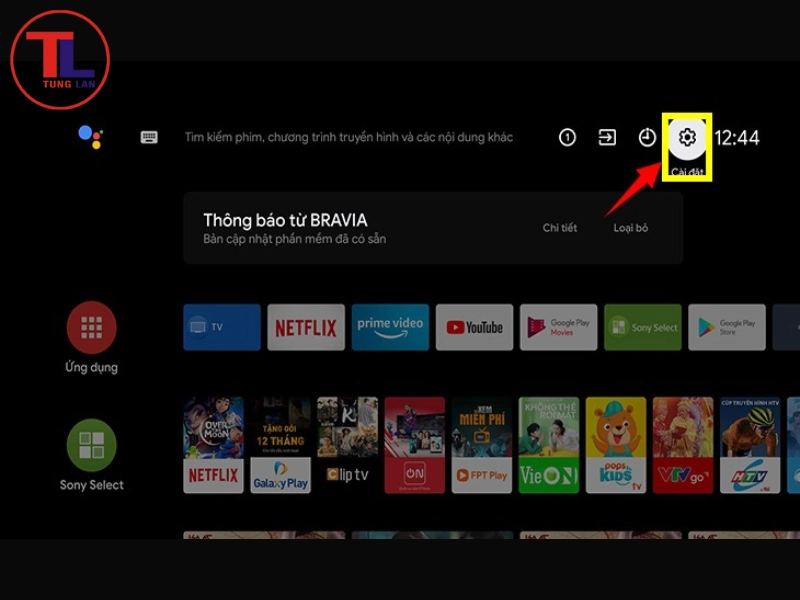Open Google Play Movies
This screenshot has height=600, width=800.
558,327
